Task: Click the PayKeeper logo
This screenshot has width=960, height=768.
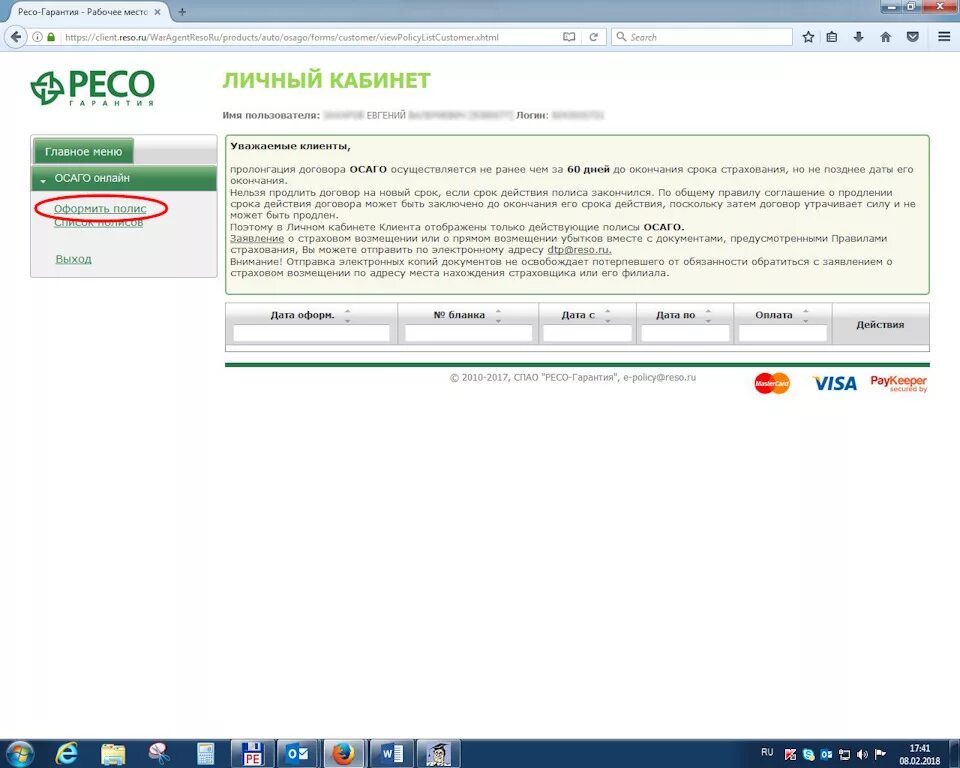Action: coord(899,383)
